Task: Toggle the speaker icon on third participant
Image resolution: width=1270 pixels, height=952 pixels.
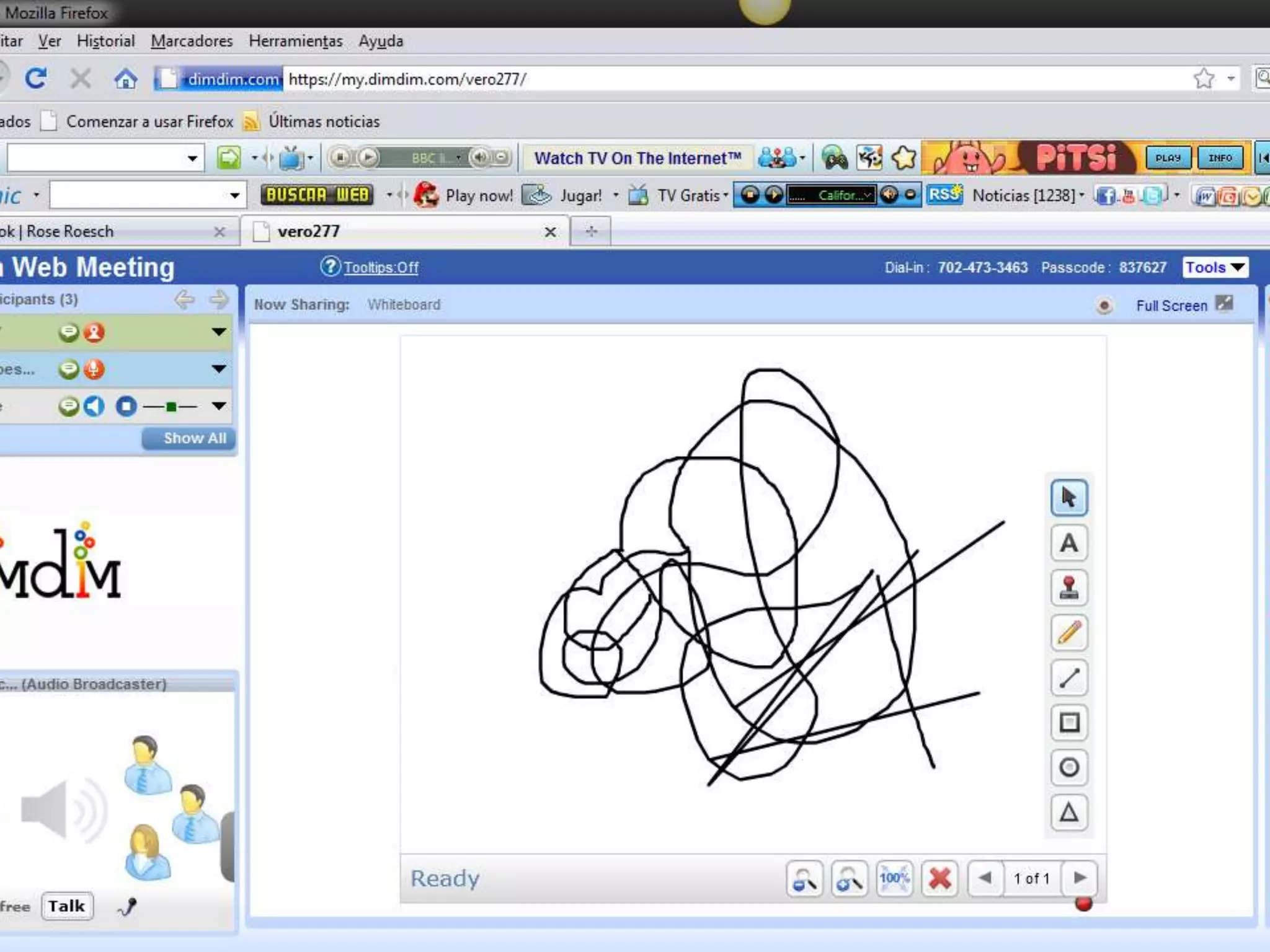Action: coord(94,407)
